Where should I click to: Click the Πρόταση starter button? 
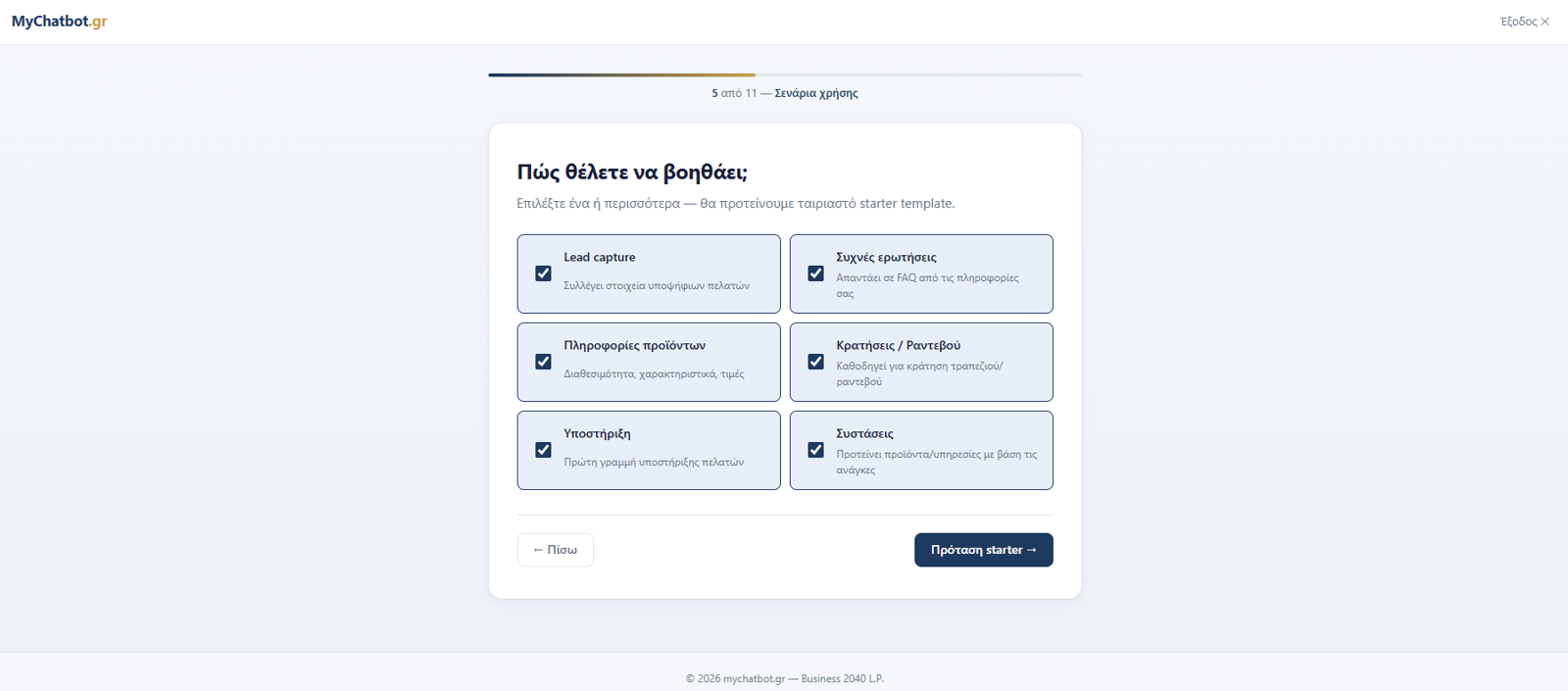pos(984,550)
